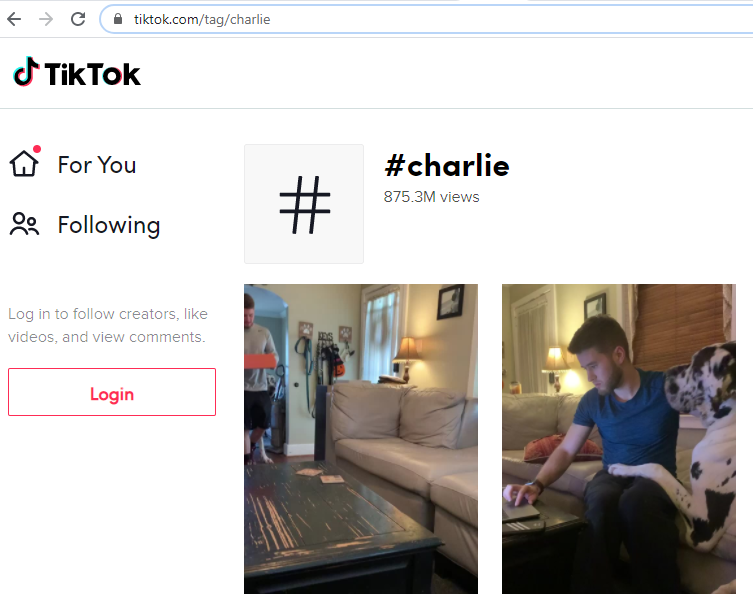Click the Following people icon

[x=24, y=224]
